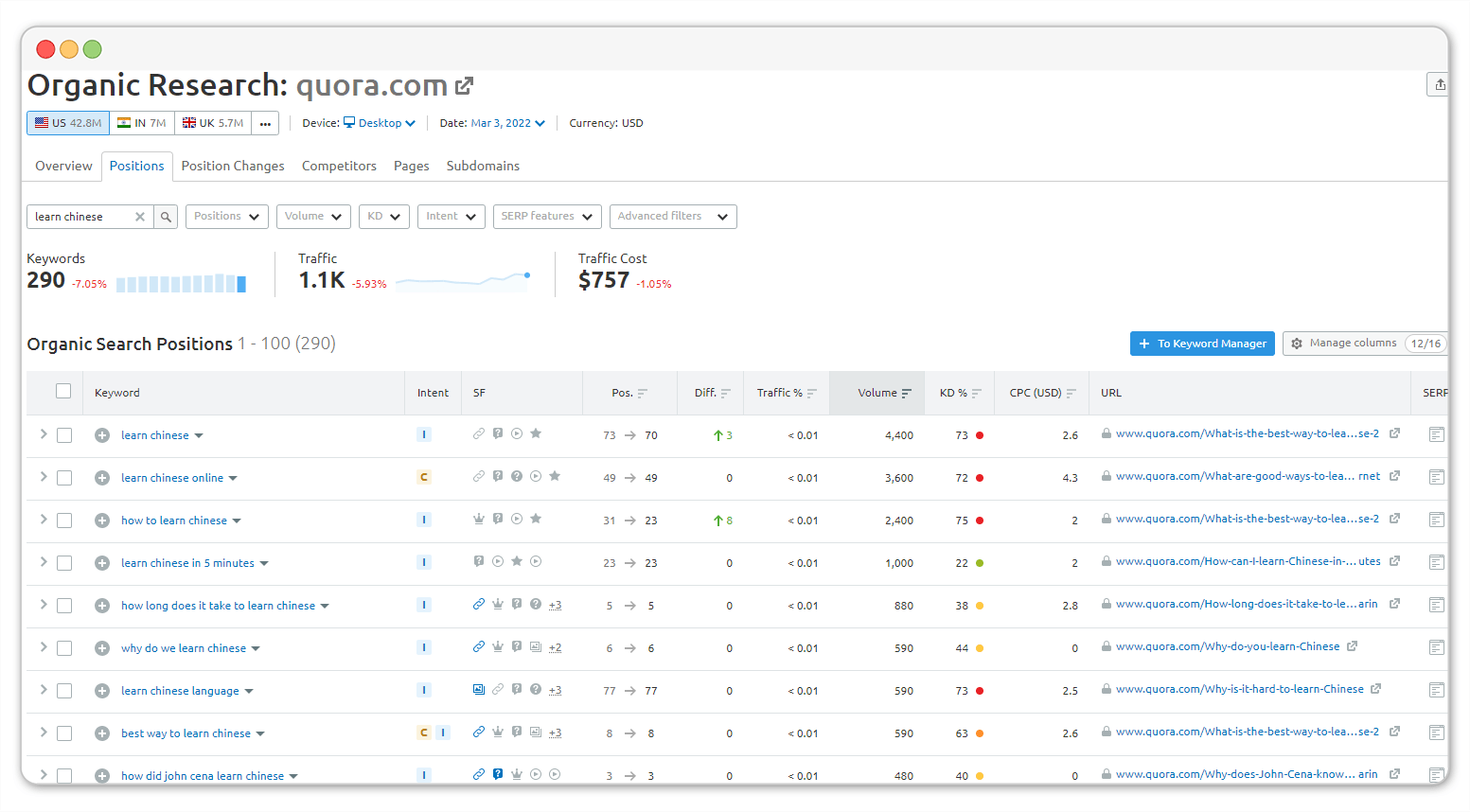Tick the select-all checkbox in table header

click(63, 392)
